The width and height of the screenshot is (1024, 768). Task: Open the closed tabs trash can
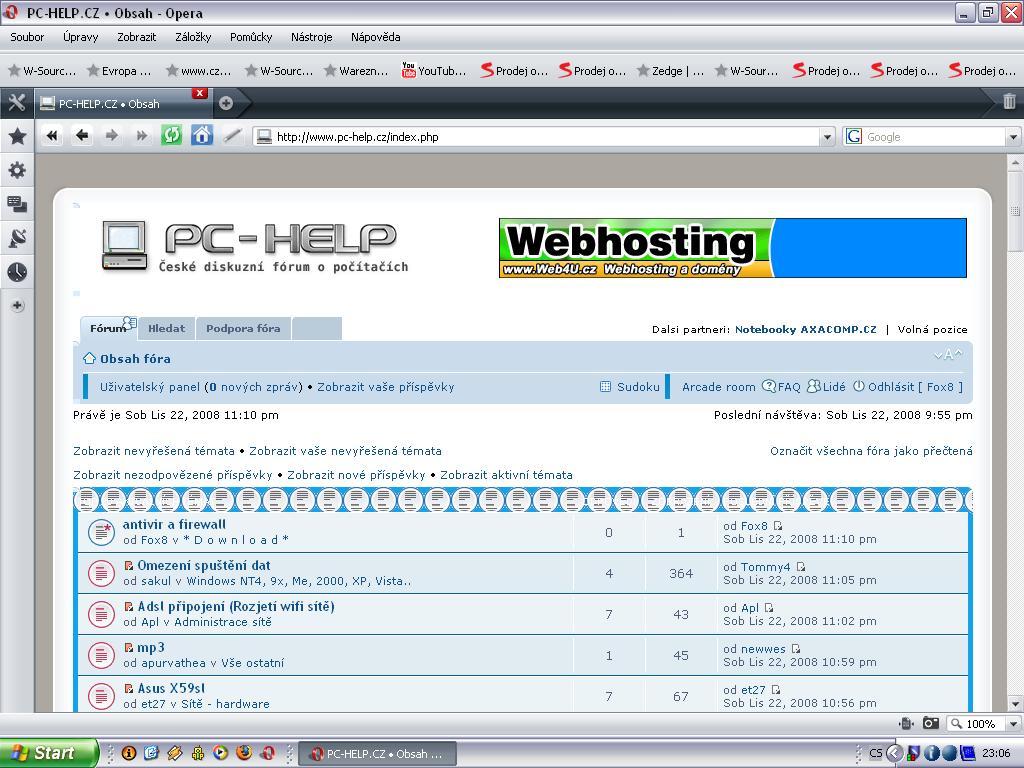click(1009, 101)
